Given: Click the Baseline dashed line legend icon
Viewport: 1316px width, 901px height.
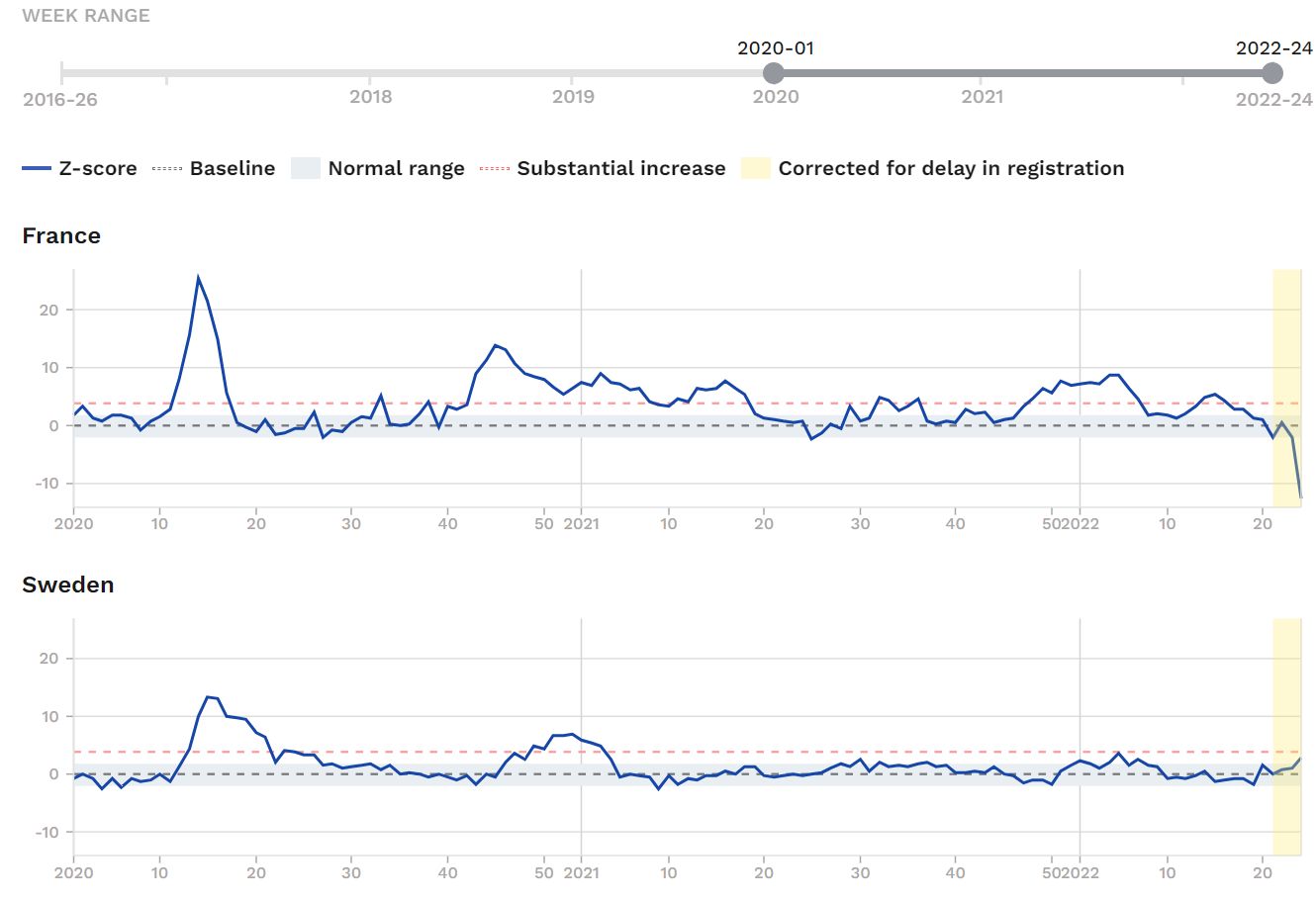Looking at the screenshot, I should click(167, 169).
